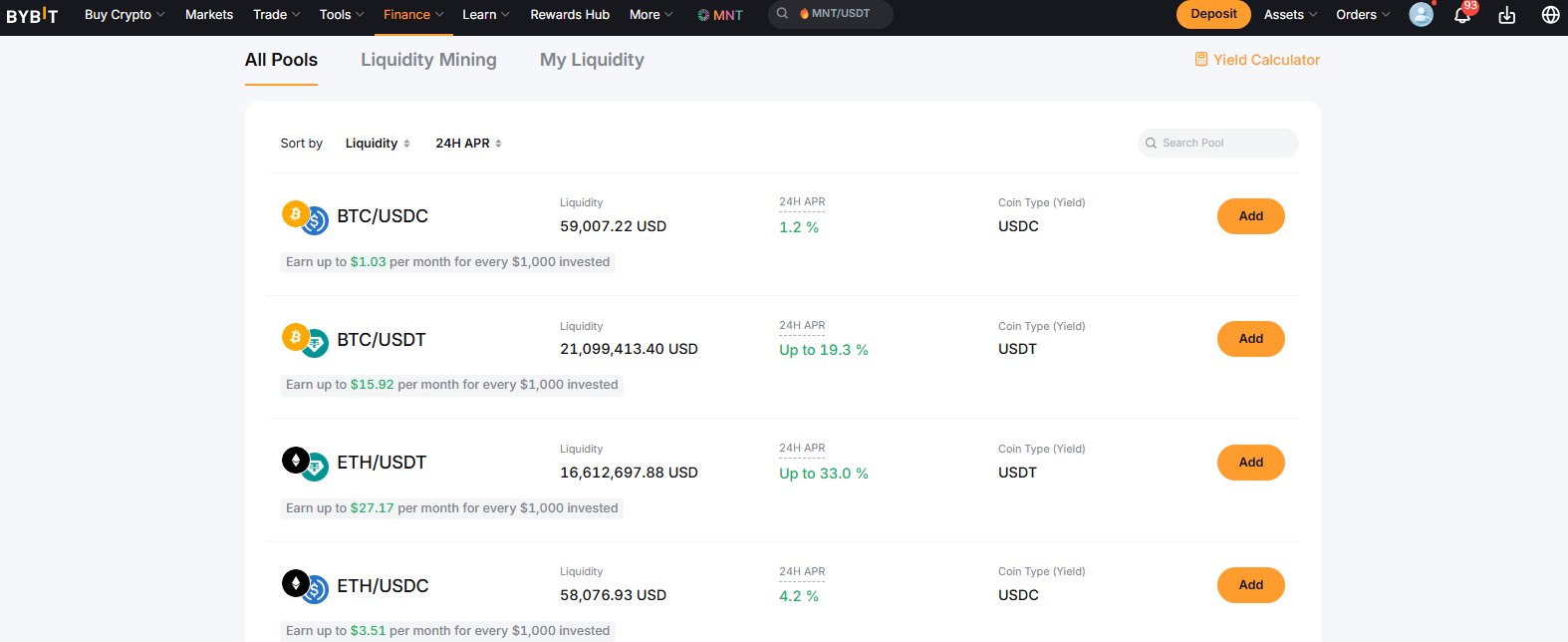
Task: Click the $27.17 per month earnings note
Action: click(x=451, y=508)
